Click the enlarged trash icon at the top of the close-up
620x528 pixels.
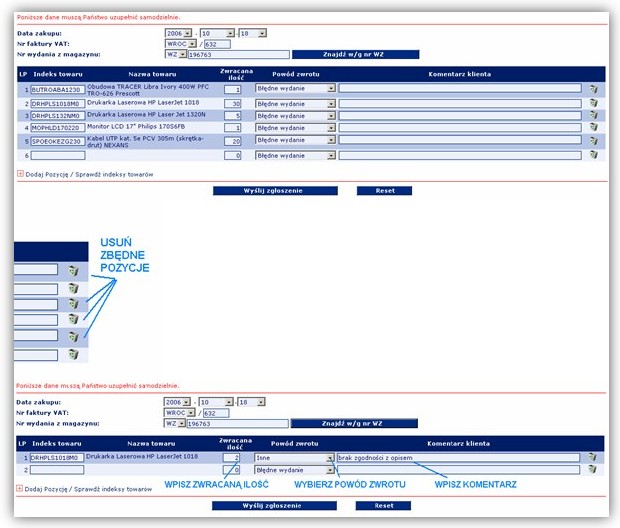pos(73,271)
